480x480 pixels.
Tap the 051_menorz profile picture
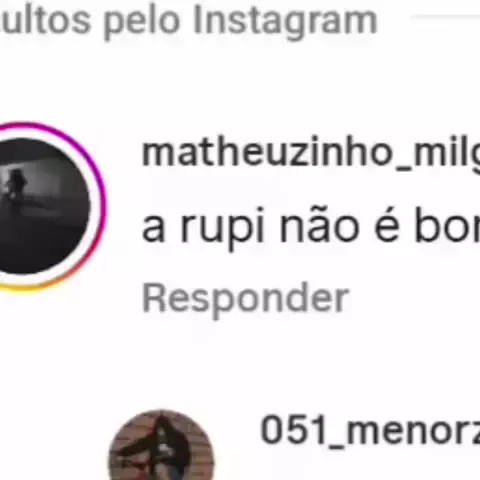[161, 445]
